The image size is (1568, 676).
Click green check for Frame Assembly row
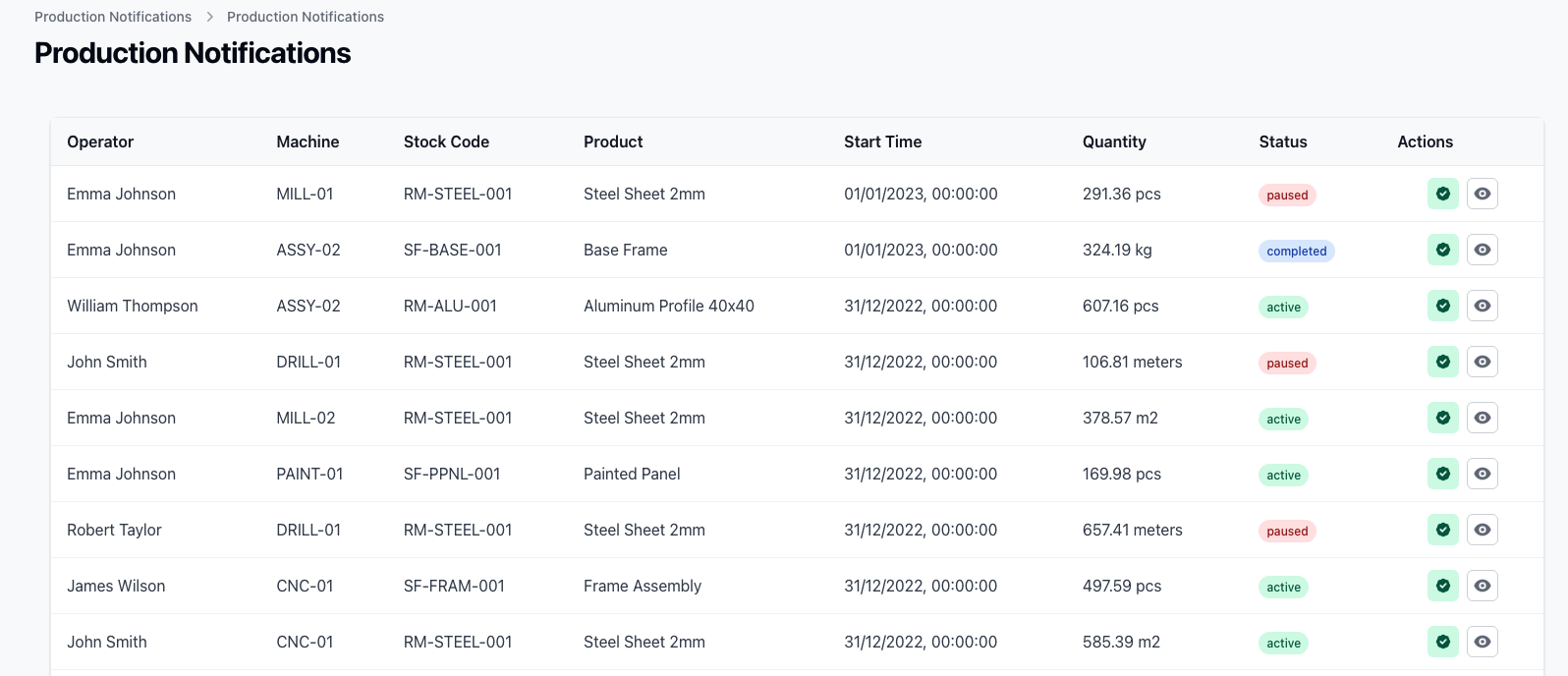coord(1442,586)
